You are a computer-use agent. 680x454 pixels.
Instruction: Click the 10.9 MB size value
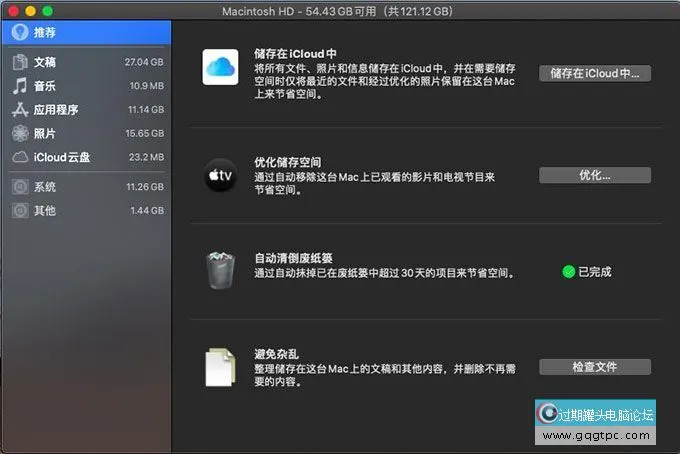pyautogui.click(x=147, y=86)
